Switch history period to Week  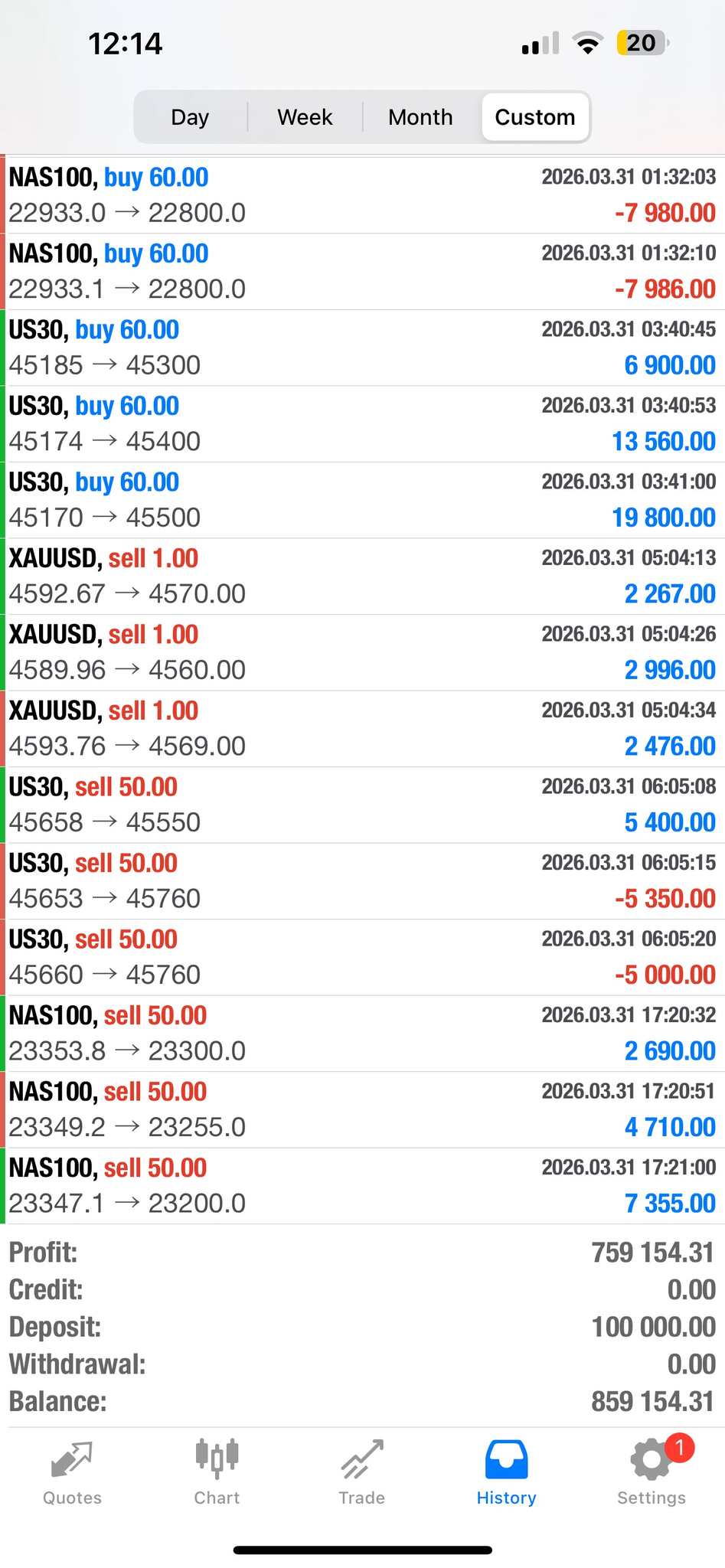point(305,117)
